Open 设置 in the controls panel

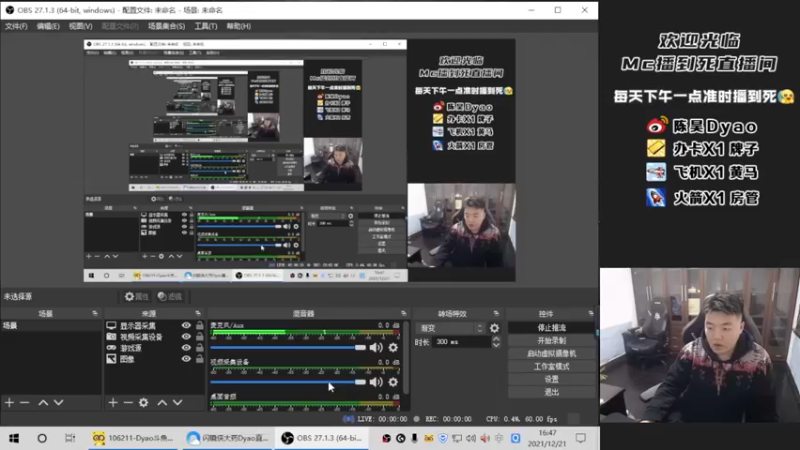(552, 379)
